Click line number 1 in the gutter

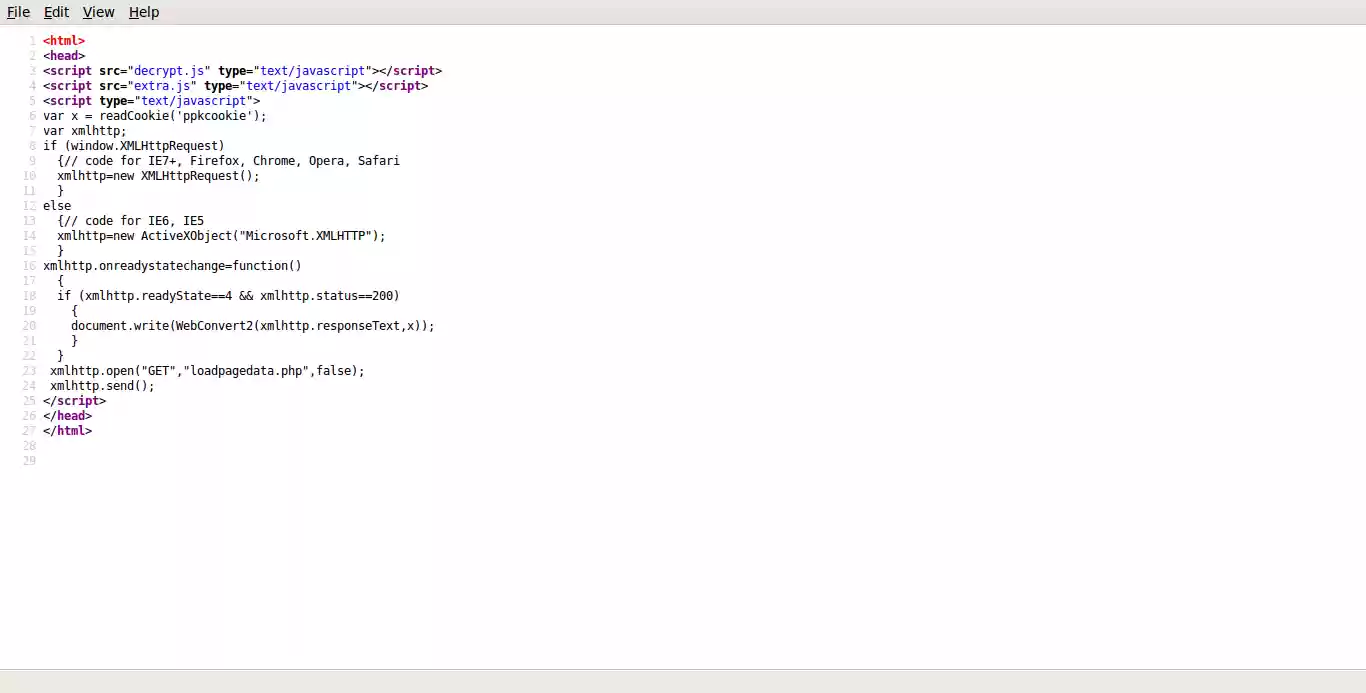33,40
